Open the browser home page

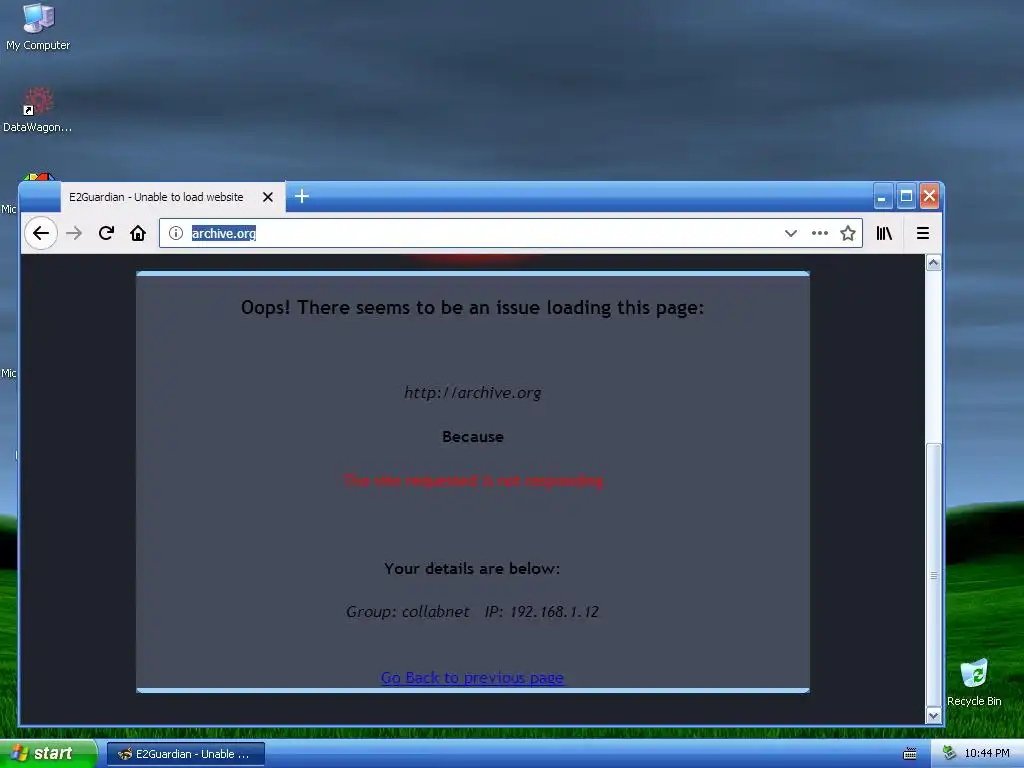(138, 233)
